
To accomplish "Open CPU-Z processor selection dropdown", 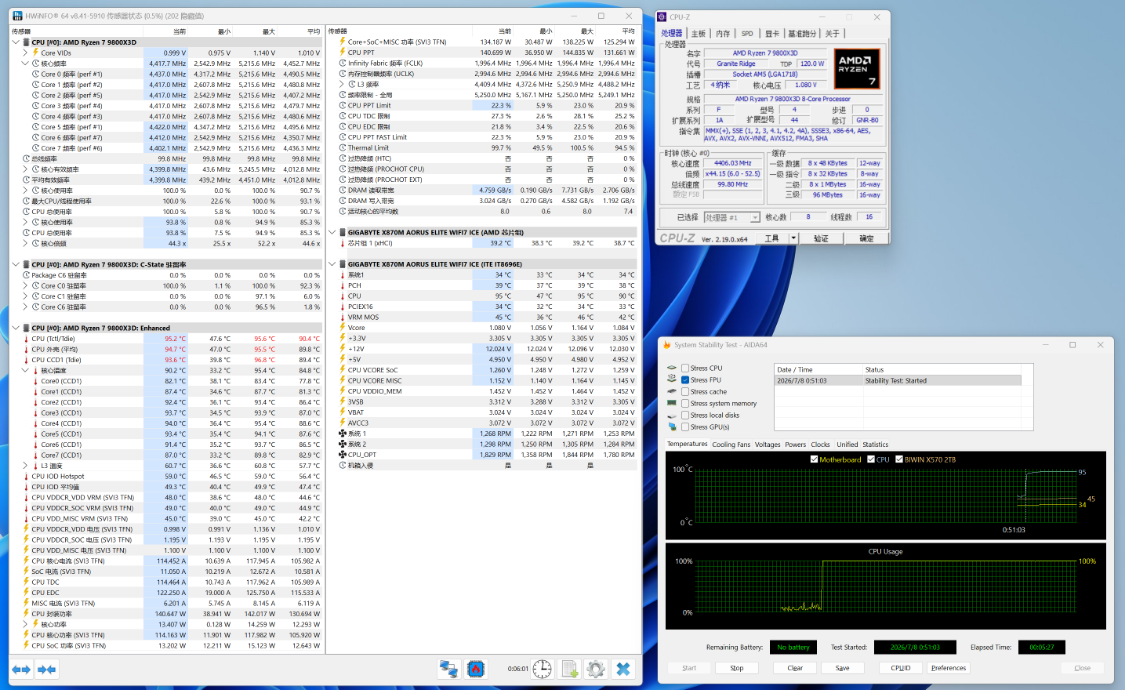I will [x=755, y=217].
